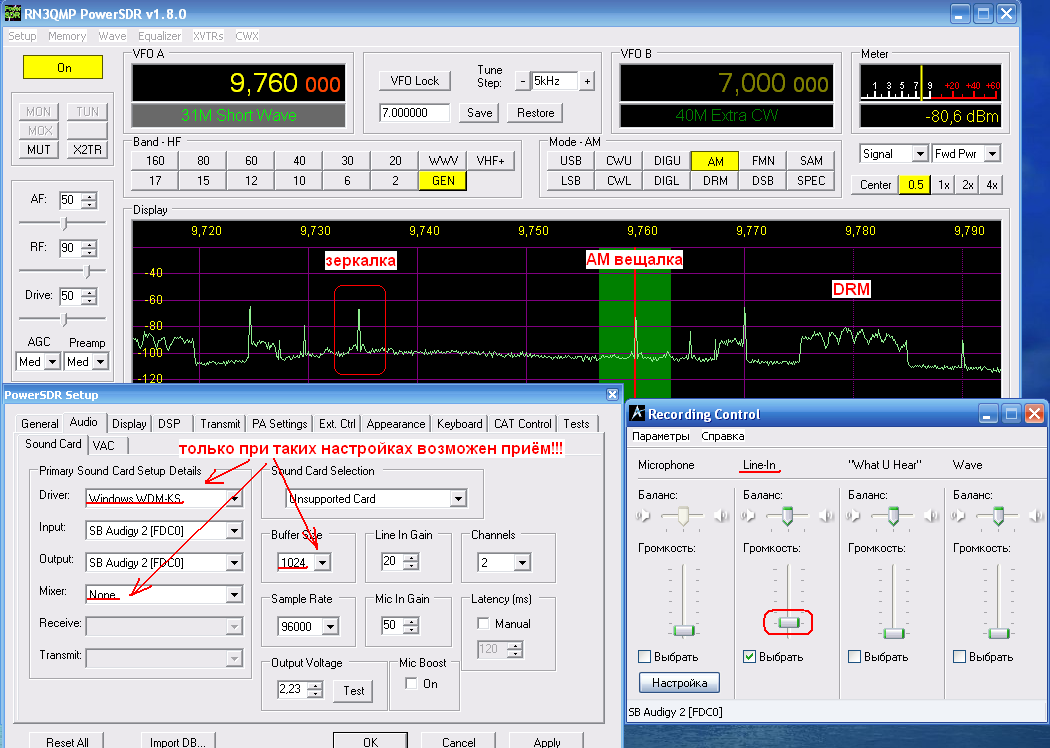Enable the Mic Boost On checkbox

point(411,684)
